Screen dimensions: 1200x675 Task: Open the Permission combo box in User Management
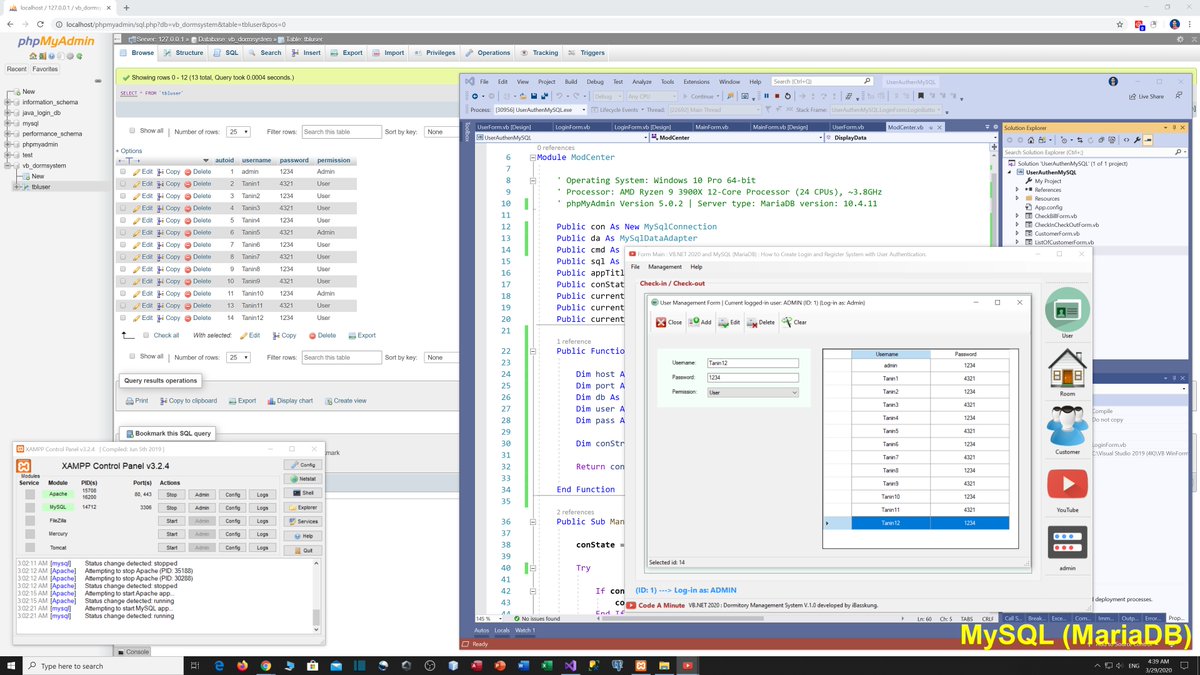coord(753,393)
